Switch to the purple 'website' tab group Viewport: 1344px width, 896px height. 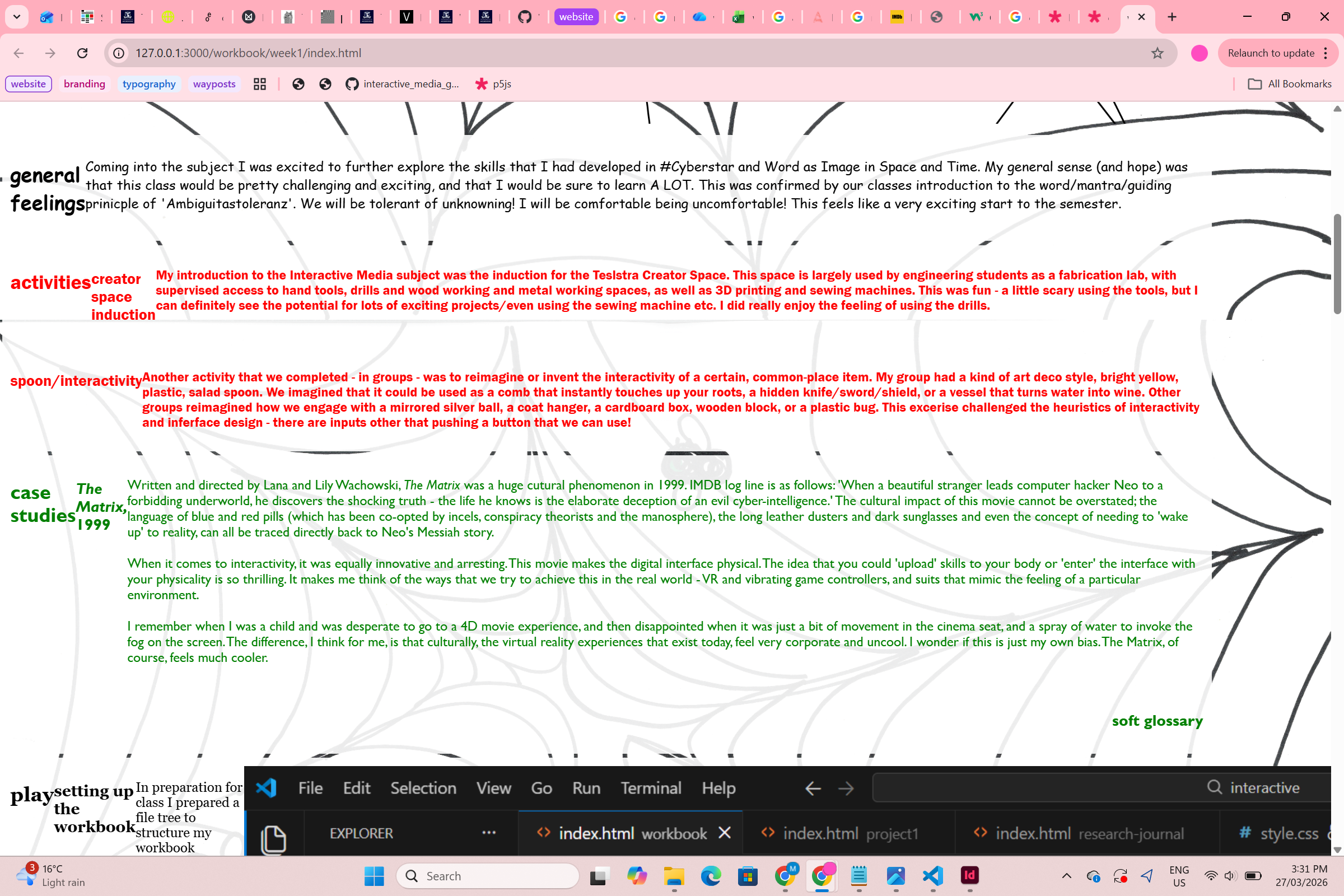click(x=576, y=17)
